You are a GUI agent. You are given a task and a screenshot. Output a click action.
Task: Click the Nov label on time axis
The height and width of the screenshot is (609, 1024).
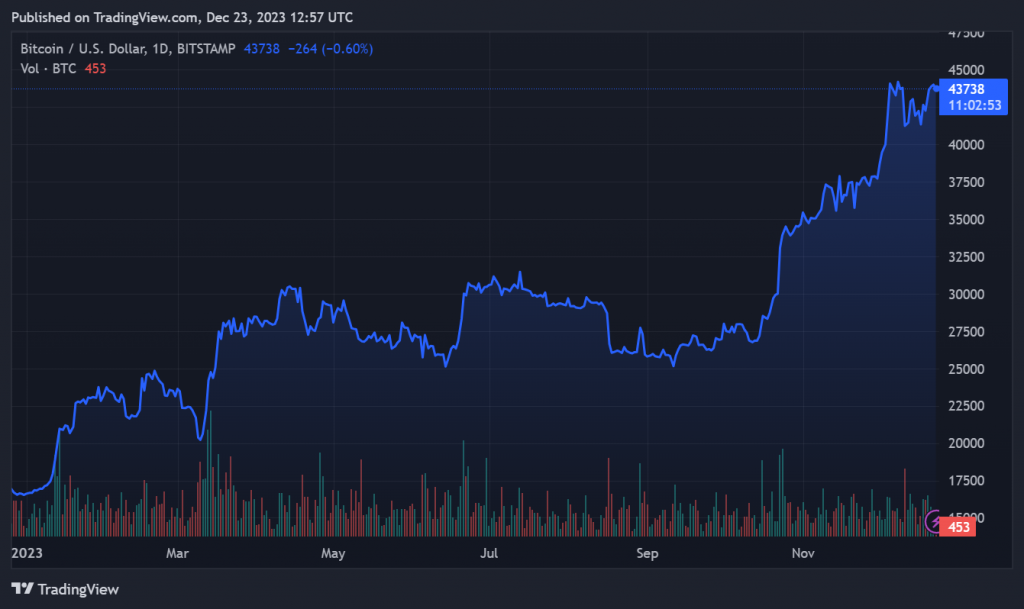pyautogui.click(x=803, y=552)
